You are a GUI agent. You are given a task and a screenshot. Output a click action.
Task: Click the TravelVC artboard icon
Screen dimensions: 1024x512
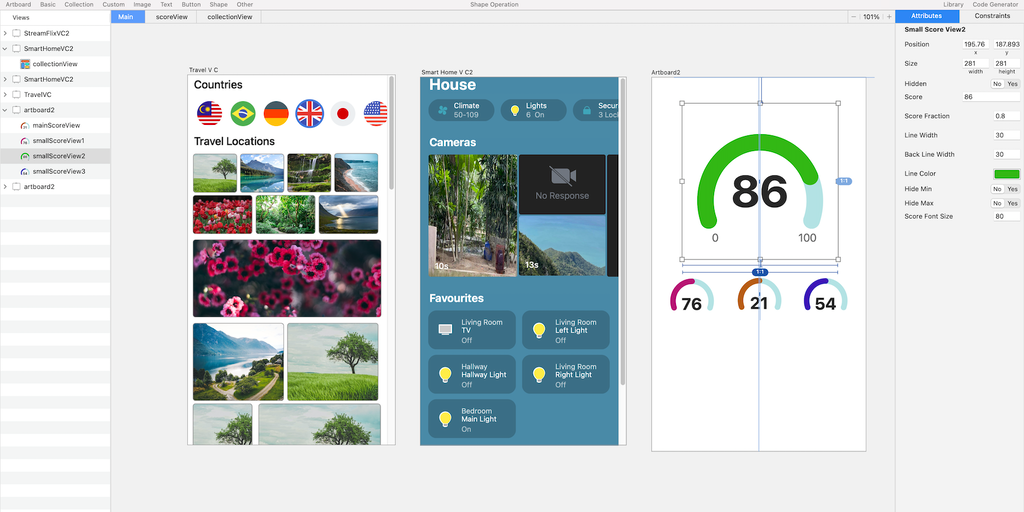[17, 95]
